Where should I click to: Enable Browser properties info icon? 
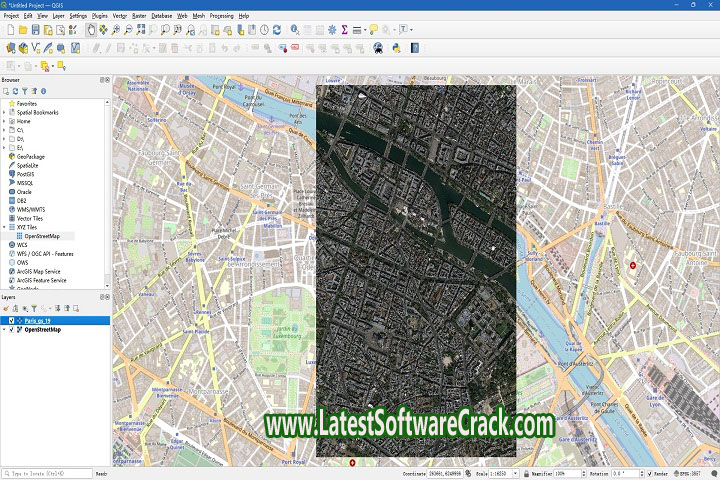pyautogui.click(x=43, y=91)
